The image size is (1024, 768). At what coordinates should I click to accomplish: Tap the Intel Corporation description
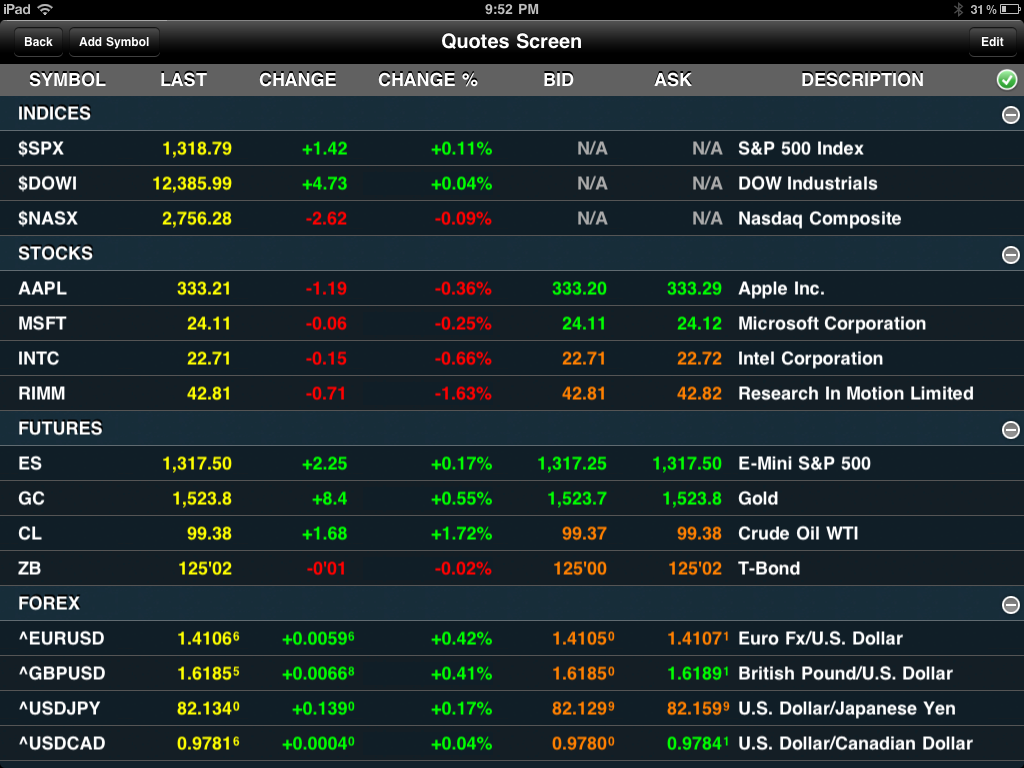[810, 358]
